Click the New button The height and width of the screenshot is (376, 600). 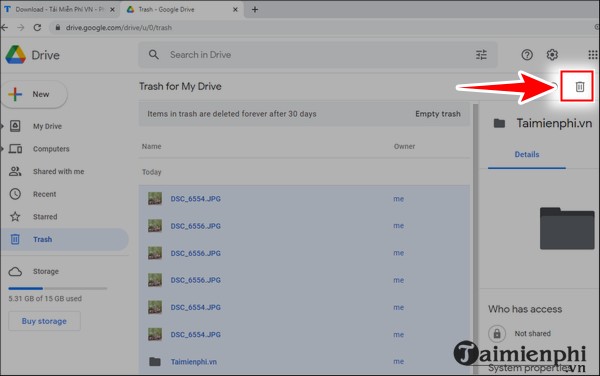point(34,94)
